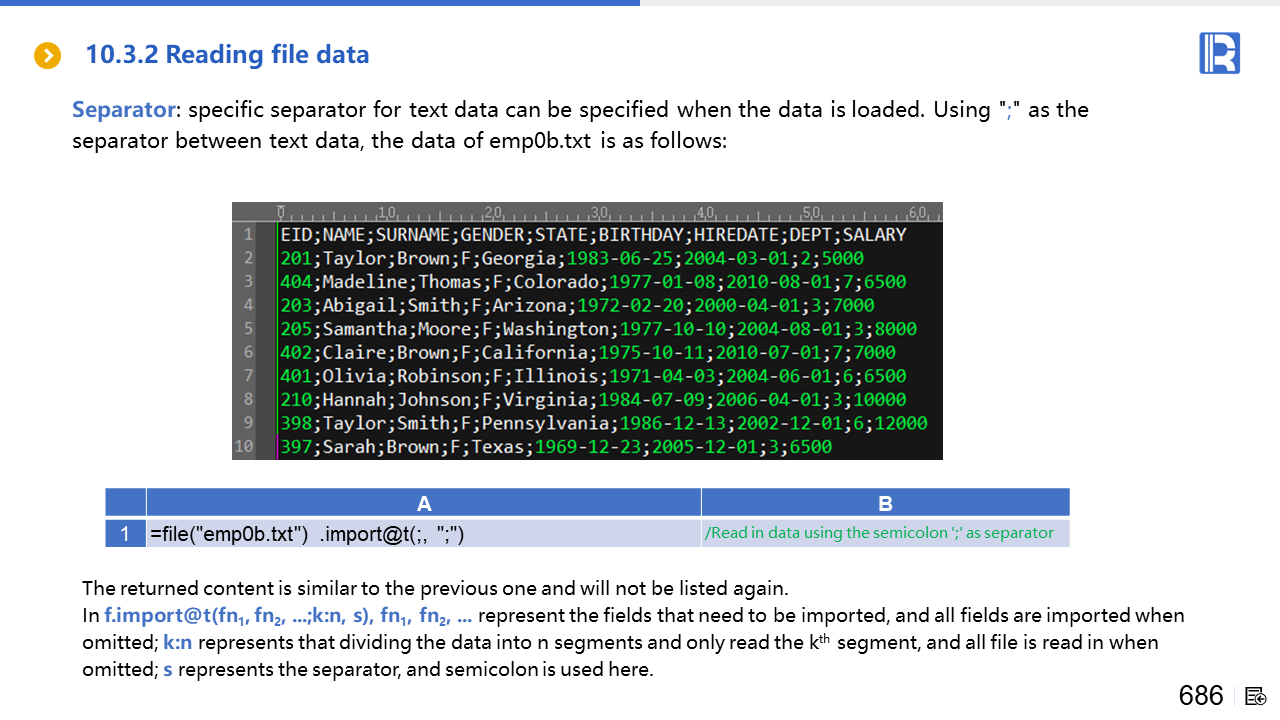Click the return-to-contents icon beside page number
The width and height of the screenshot is (1280, 720).
point(1257,696)
